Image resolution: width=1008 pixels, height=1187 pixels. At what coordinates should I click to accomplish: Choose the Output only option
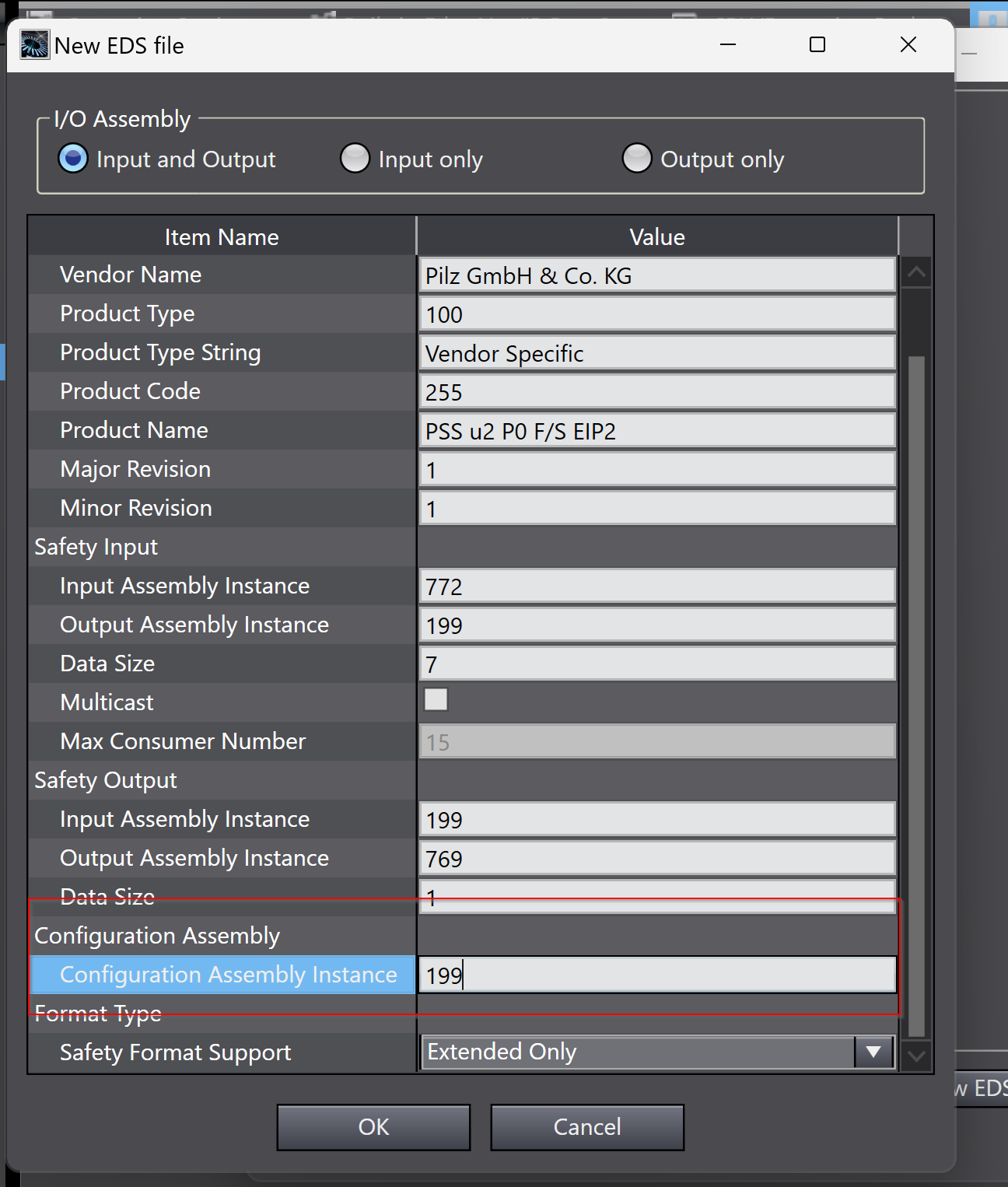click(636, 159)
